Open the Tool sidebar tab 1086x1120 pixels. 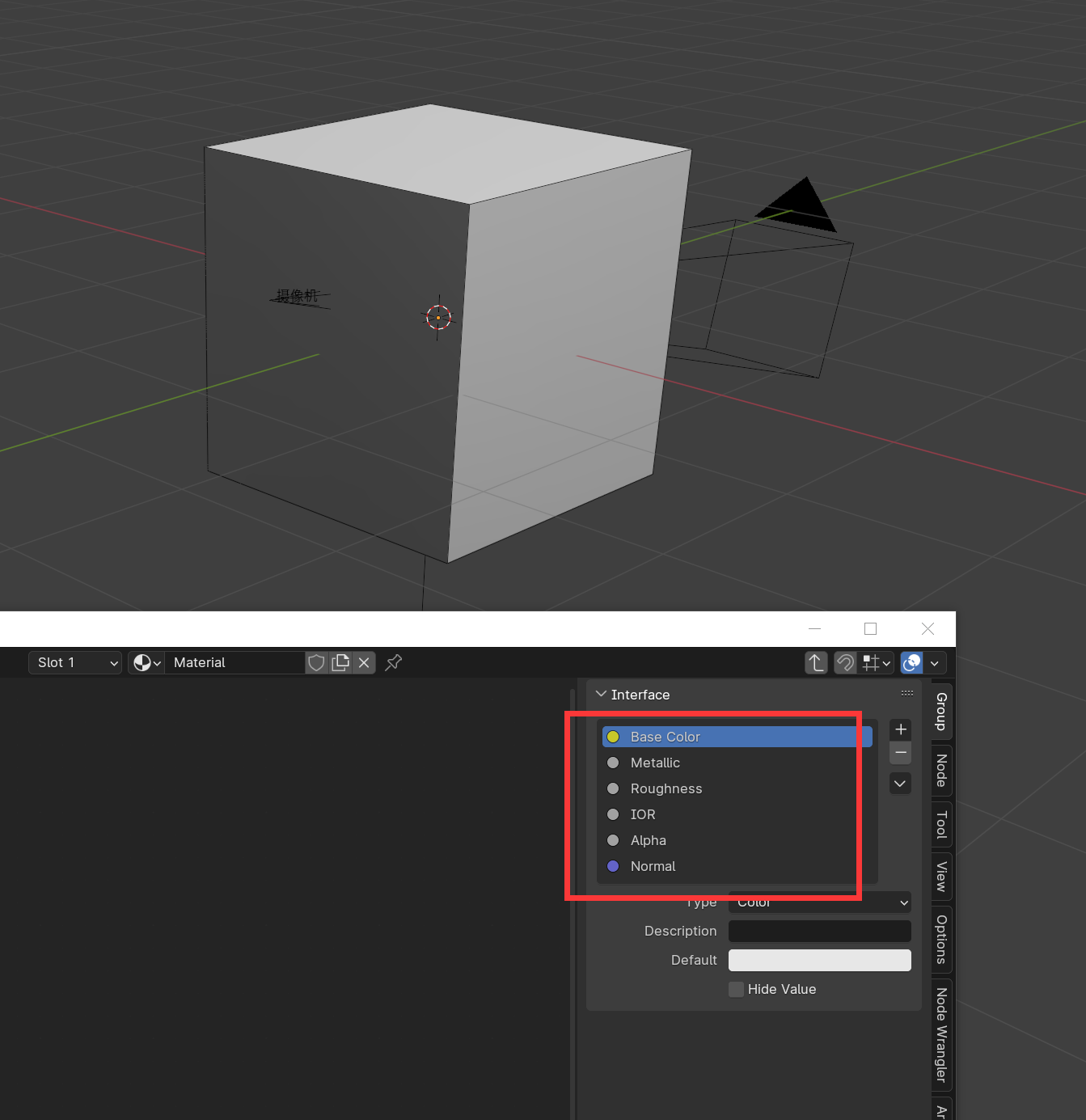click(x=941, y=825)
